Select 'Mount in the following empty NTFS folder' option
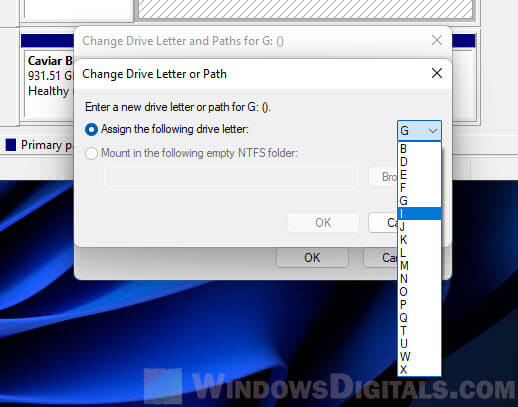This screenshot has height=407, width=518. click(x=91, y=153)
